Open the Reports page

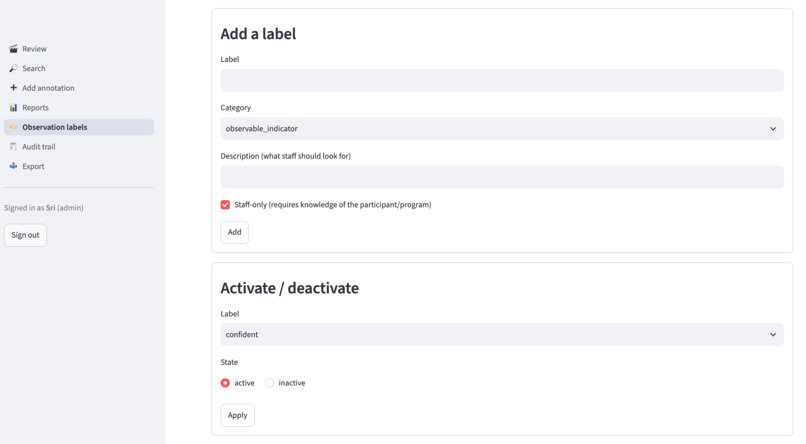[x=79, y=107]
